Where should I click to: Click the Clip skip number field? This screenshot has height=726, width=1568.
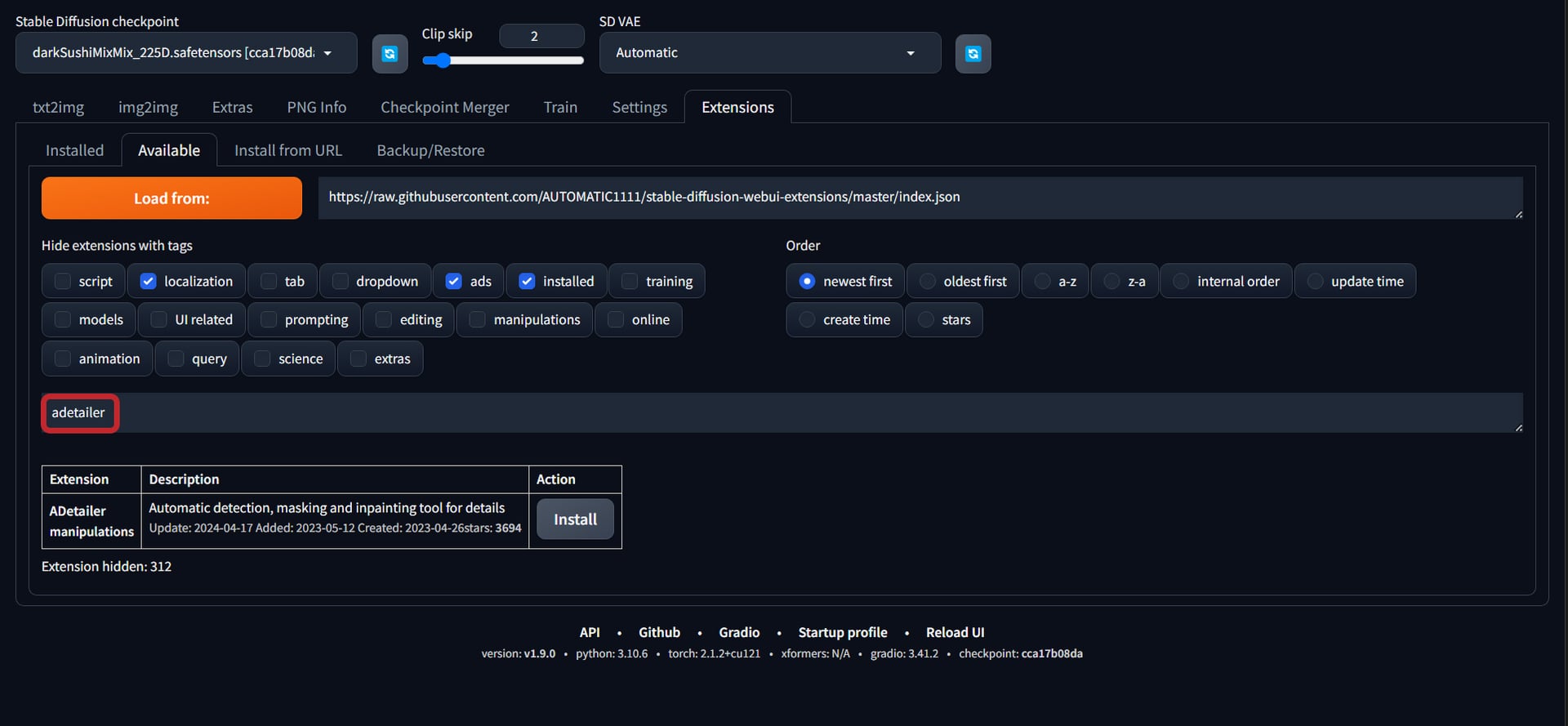click(541, 36)
